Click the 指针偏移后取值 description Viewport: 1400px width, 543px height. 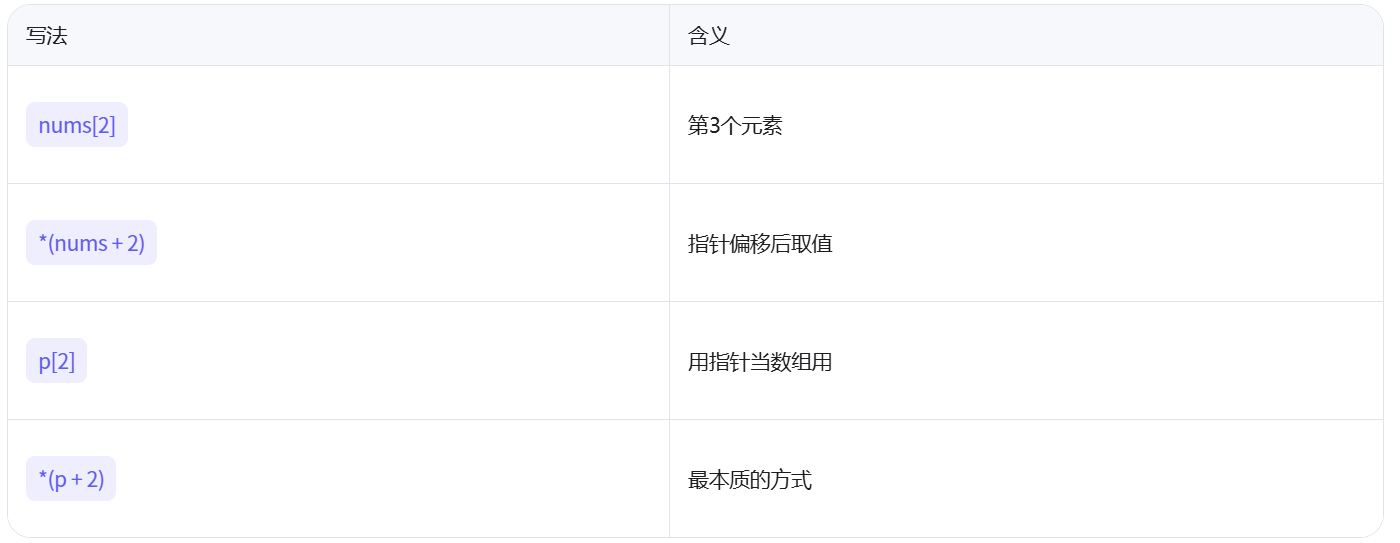tap(760, 244)
